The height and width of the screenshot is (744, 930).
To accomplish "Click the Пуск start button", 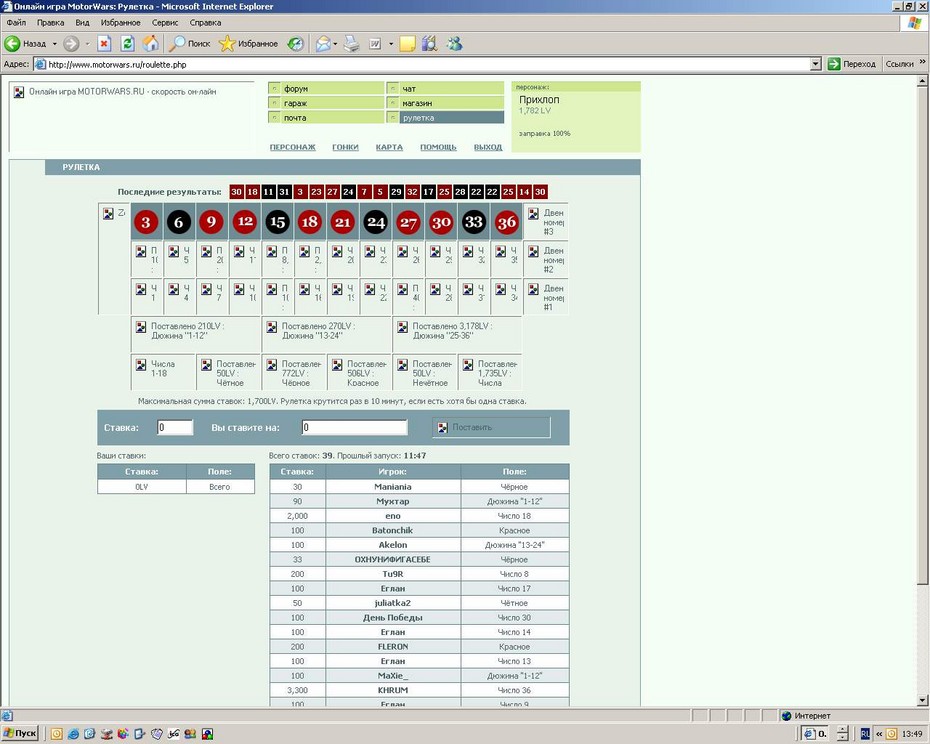I will [x=20, y=733].
